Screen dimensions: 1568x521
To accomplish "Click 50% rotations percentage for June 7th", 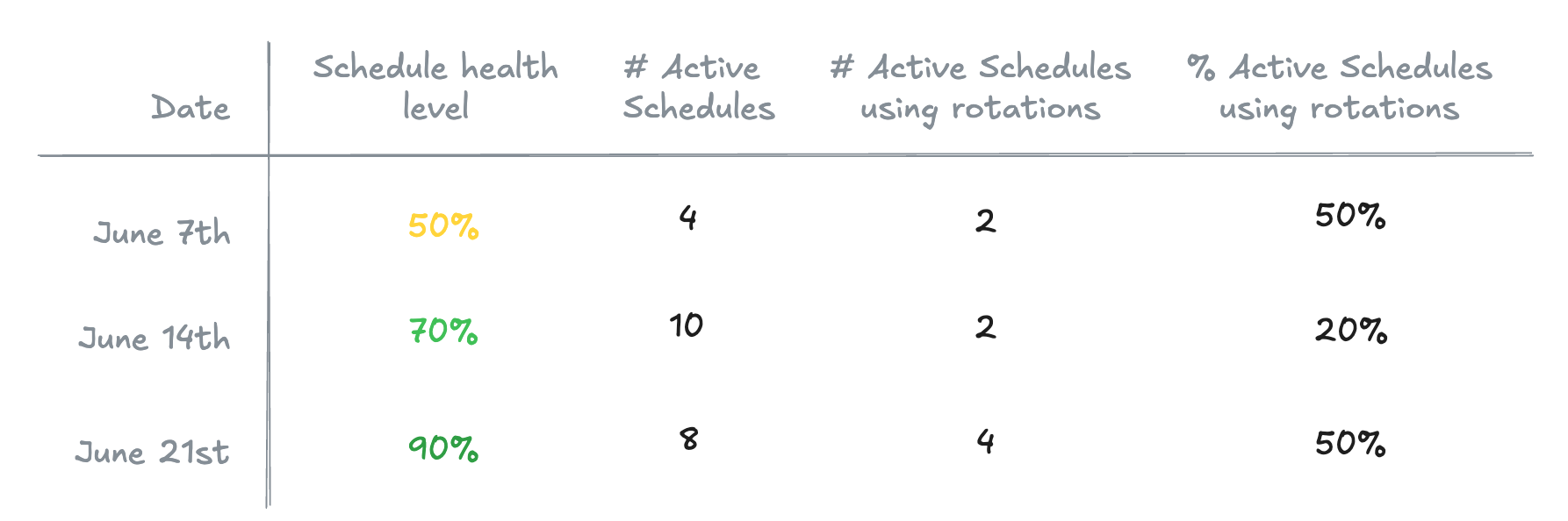I will 1350,216.
